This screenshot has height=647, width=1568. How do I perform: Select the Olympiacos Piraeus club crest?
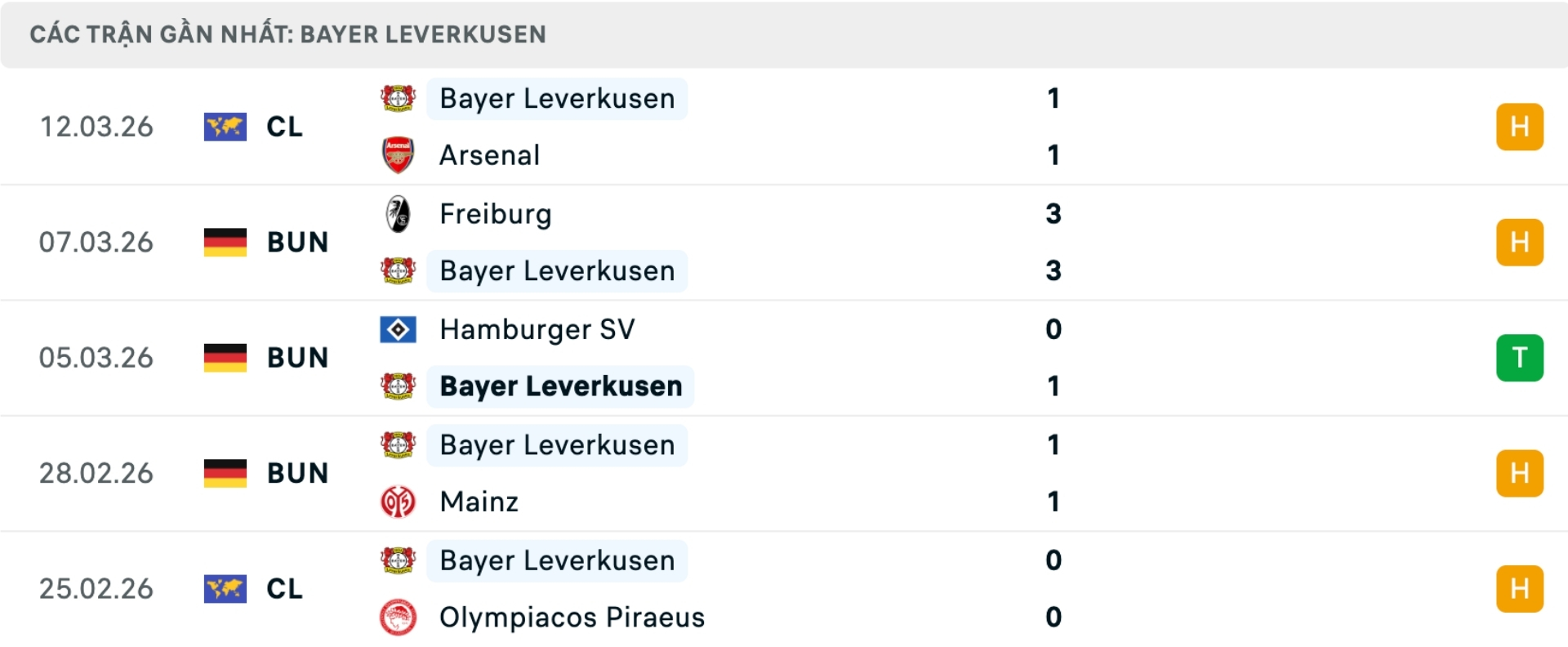398,618
